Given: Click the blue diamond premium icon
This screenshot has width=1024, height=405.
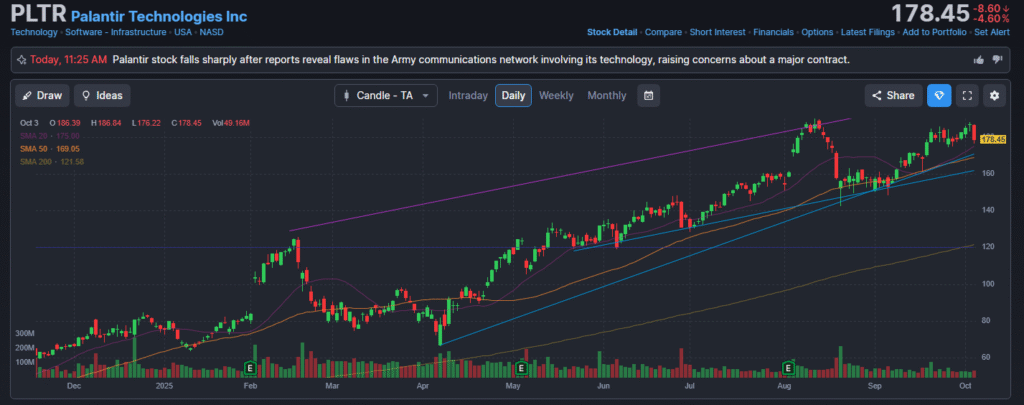Looking at the screenshot, I should tap(939, 96).
